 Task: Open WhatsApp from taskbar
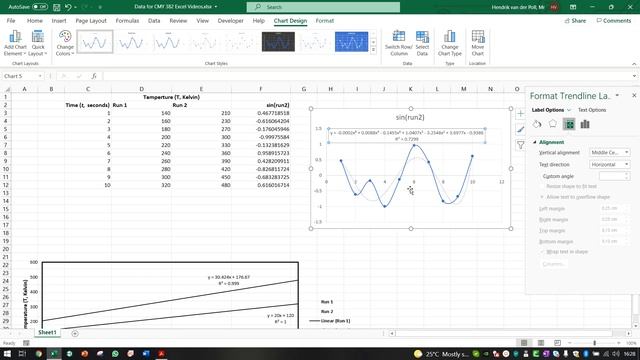tap(115, 354)
